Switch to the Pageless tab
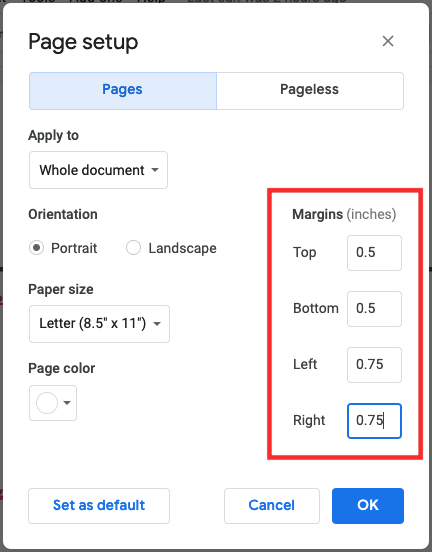Screen dimensions: 432x552 pos(310,91)
